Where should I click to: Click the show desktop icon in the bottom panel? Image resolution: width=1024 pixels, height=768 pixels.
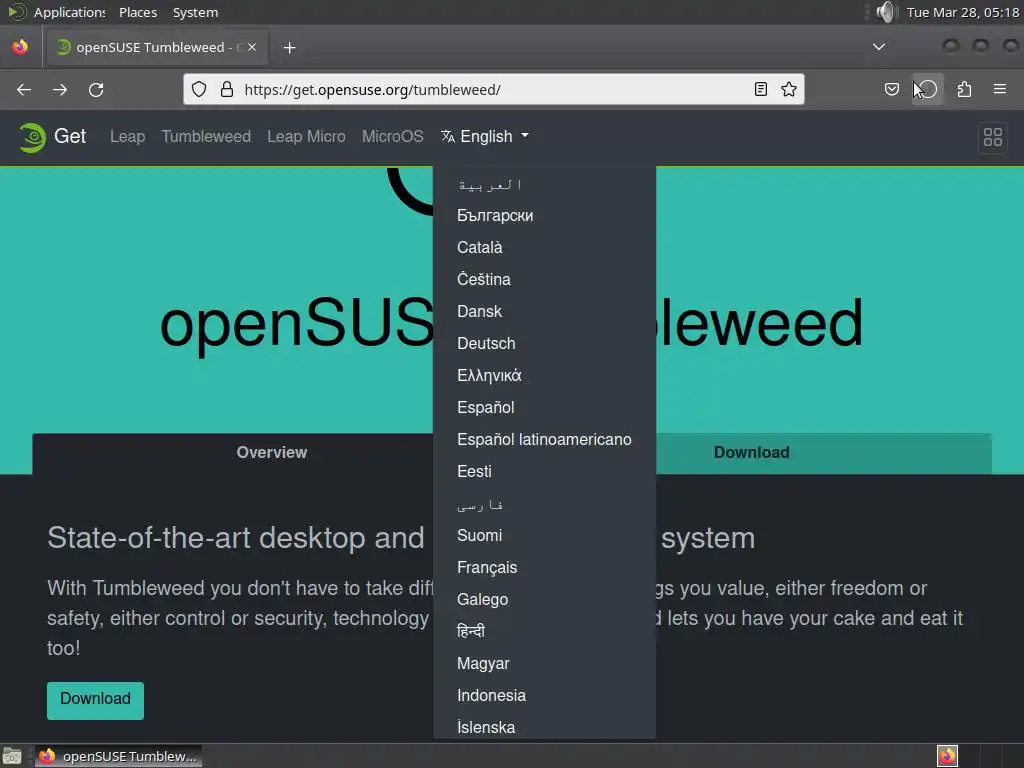pos(11,756)
